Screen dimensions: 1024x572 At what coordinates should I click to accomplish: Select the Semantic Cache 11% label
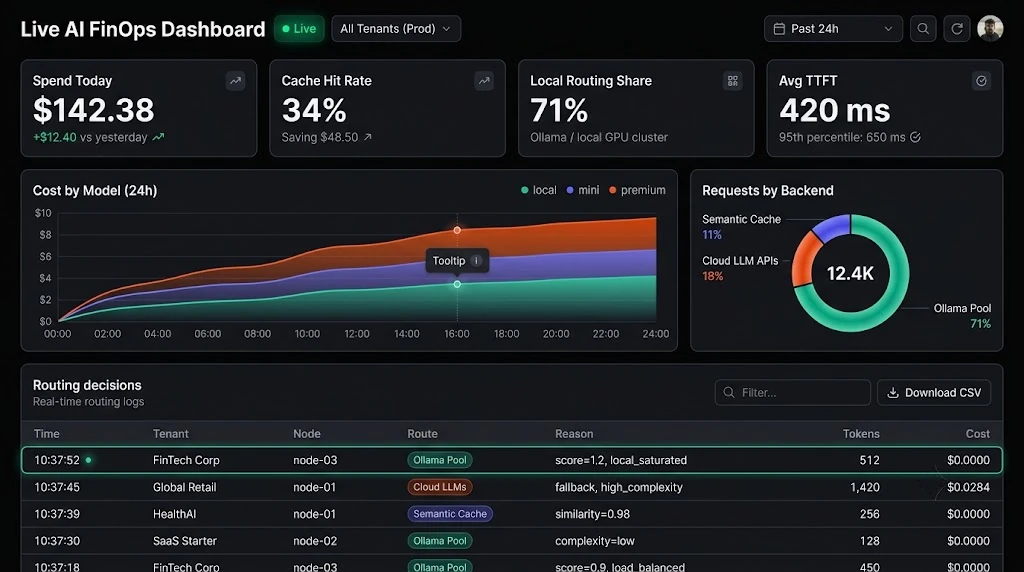point(741,227)
